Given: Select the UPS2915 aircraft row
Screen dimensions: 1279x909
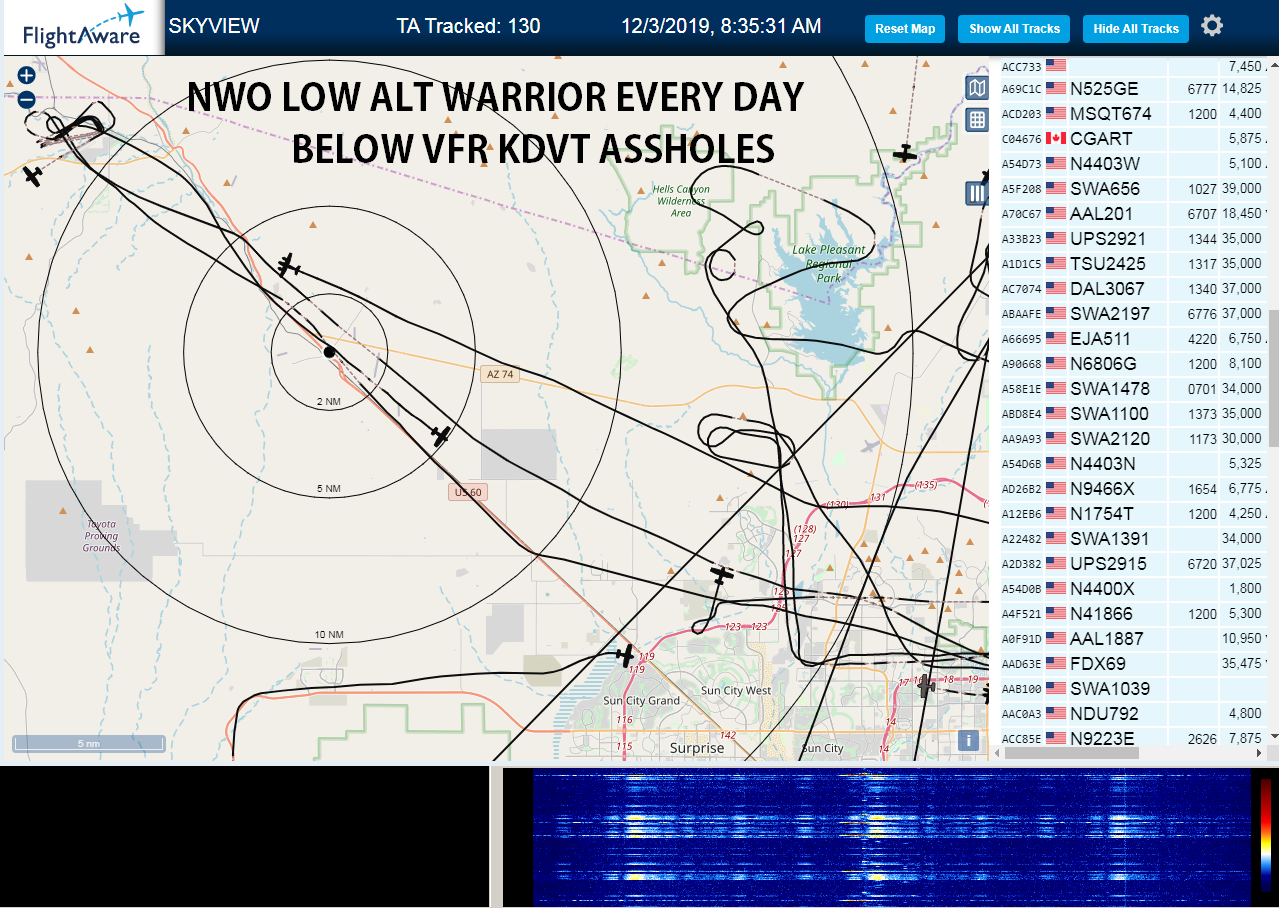Looking at the screenshot, I should (1134, 564).
